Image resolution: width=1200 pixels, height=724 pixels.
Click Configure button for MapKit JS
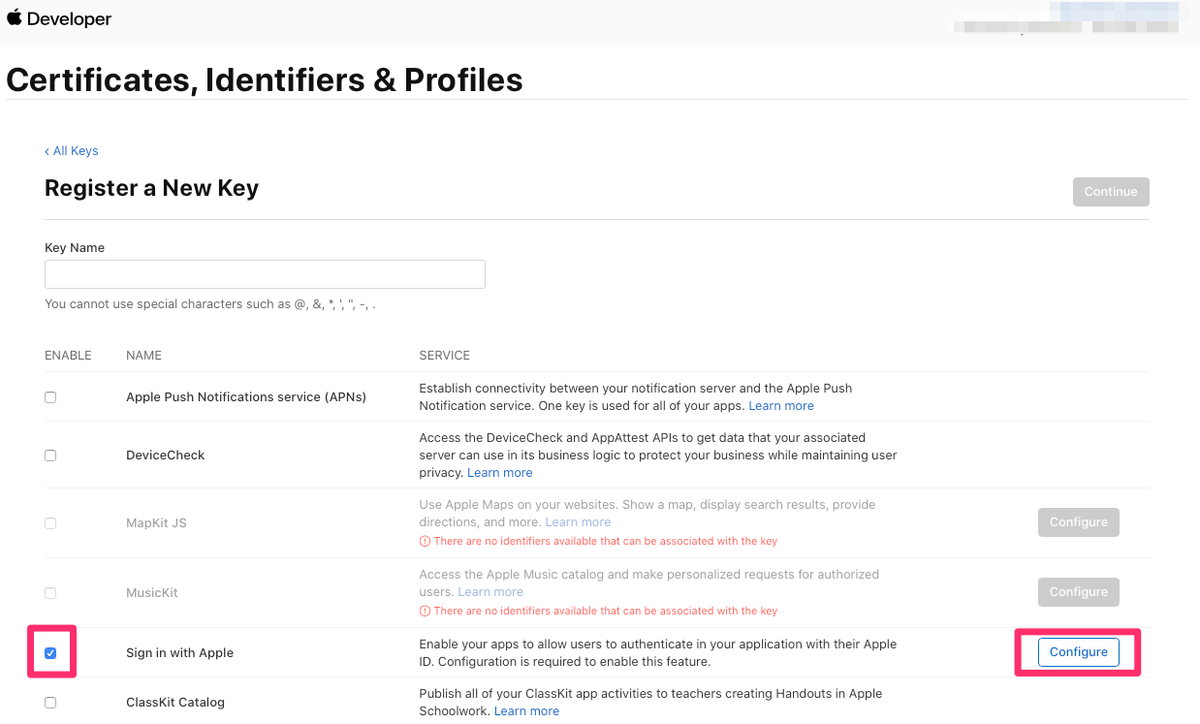tap(1078, 522)
